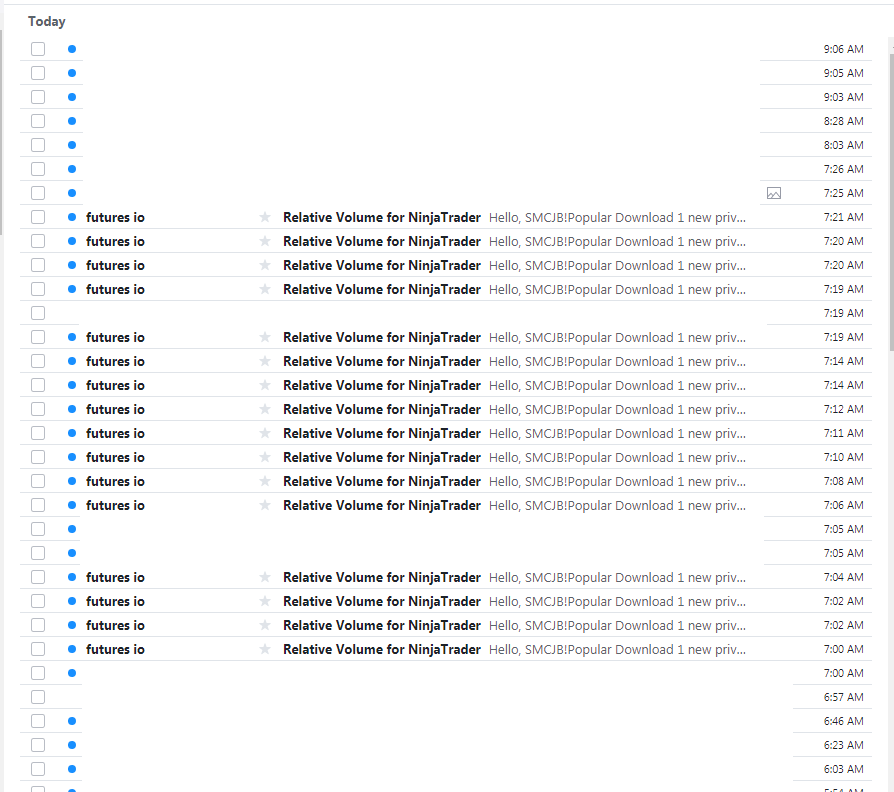Click the image attachment icon at 7:25 AM
The image size is (894, 792).
pyautogui.click(x=774, y=193)
